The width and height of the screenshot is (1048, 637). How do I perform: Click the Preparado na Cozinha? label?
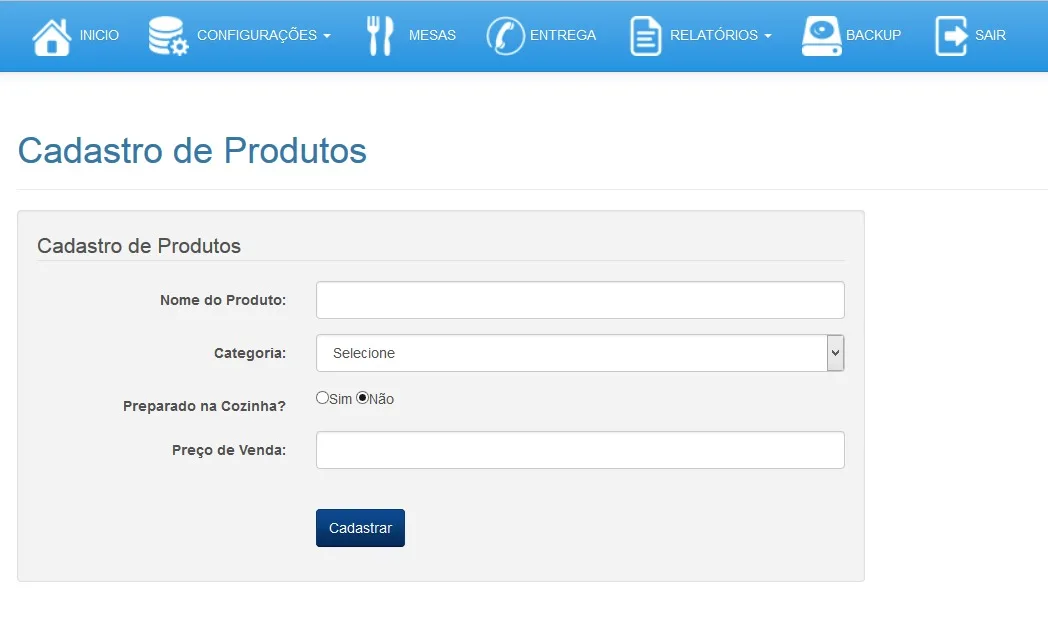[x=205, y=406]
